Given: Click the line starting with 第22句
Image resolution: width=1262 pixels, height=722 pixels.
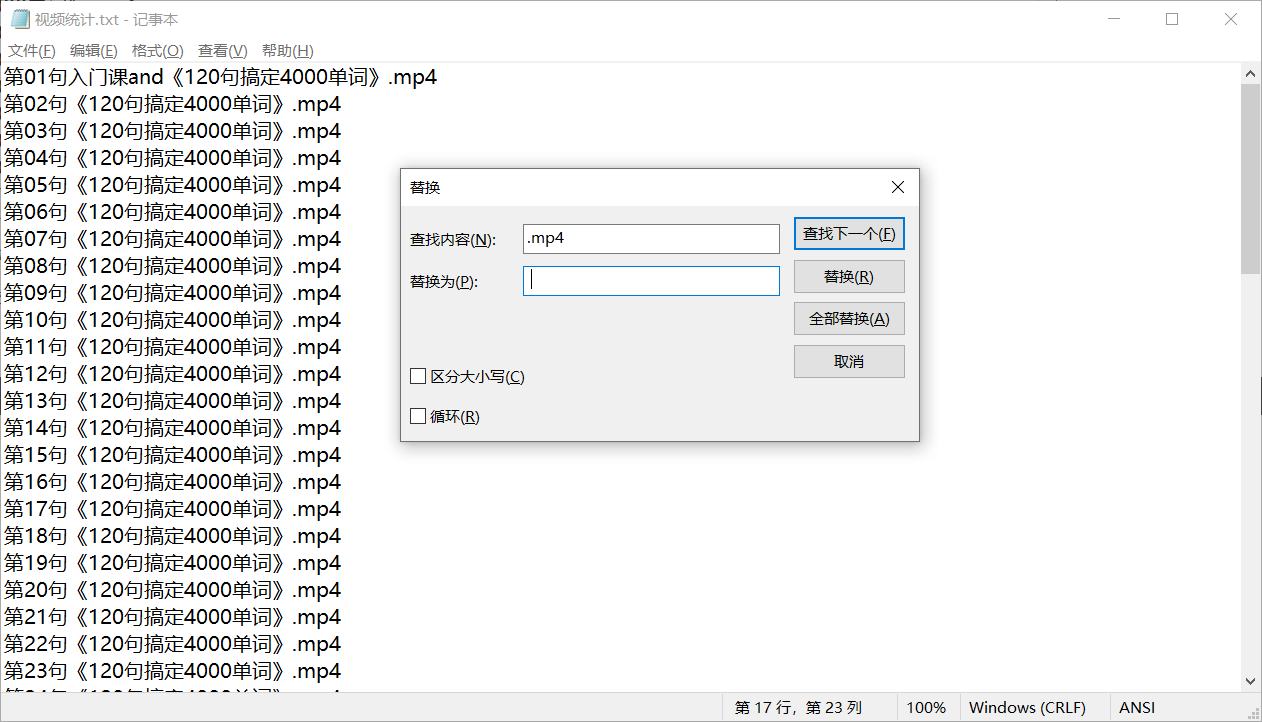Looking at the screenshot, I should coord(172,644).
